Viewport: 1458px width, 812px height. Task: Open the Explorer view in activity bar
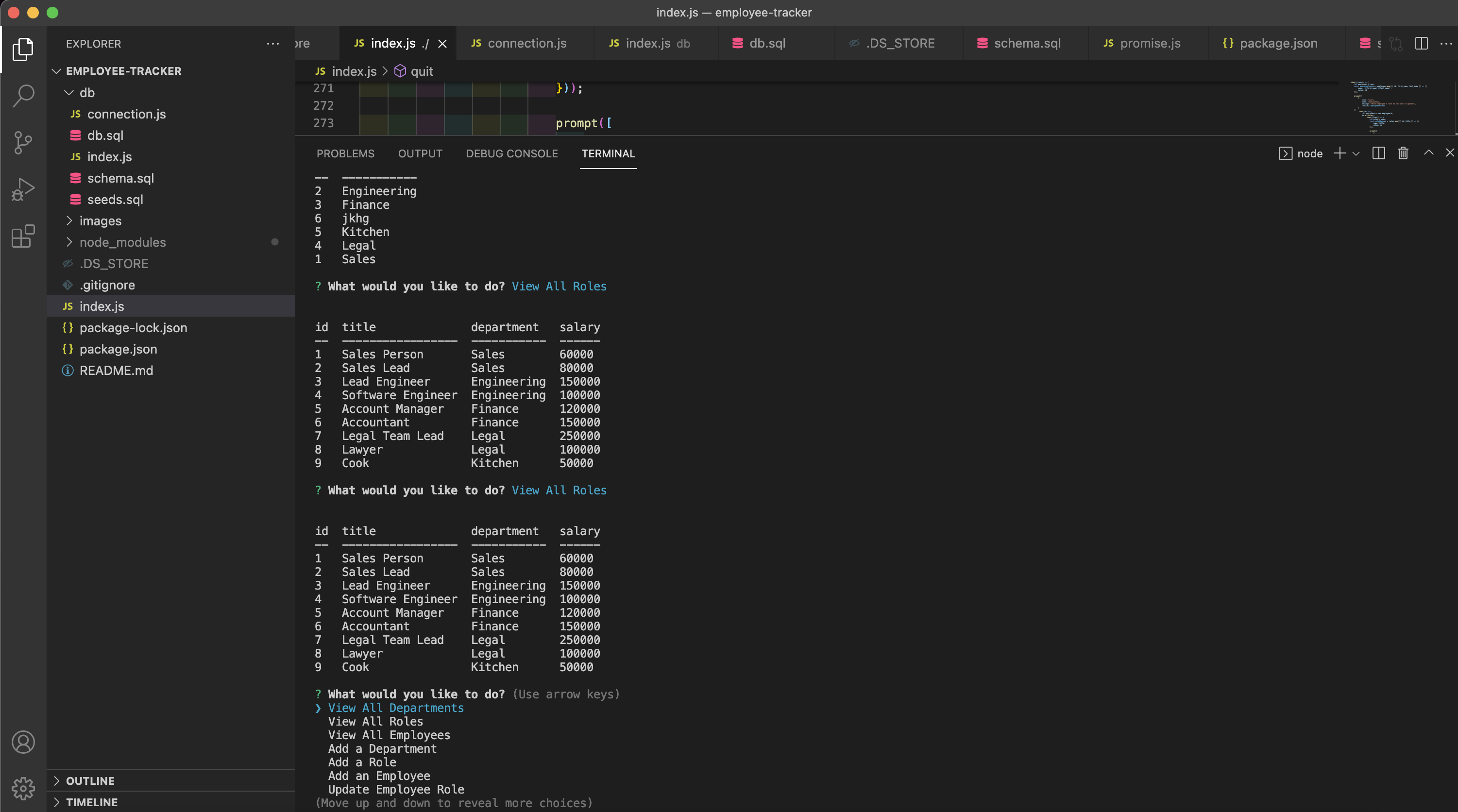[x=23, y=49]
